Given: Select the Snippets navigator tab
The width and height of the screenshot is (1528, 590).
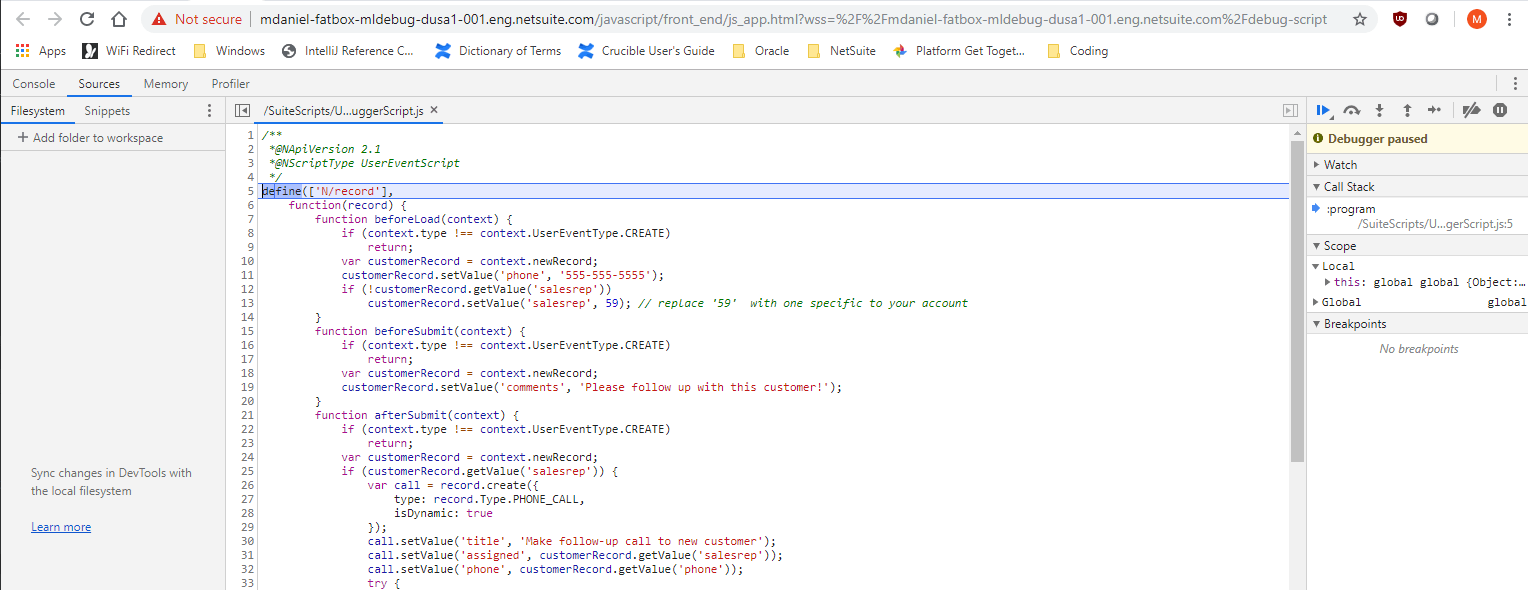Looking at the screenshot, I should point(107,111).
